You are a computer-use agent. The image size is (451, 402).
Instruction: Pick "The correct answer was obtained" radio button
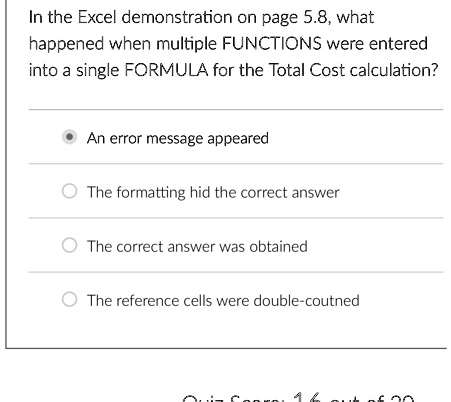pyautogui.click(x=69, y=245)
